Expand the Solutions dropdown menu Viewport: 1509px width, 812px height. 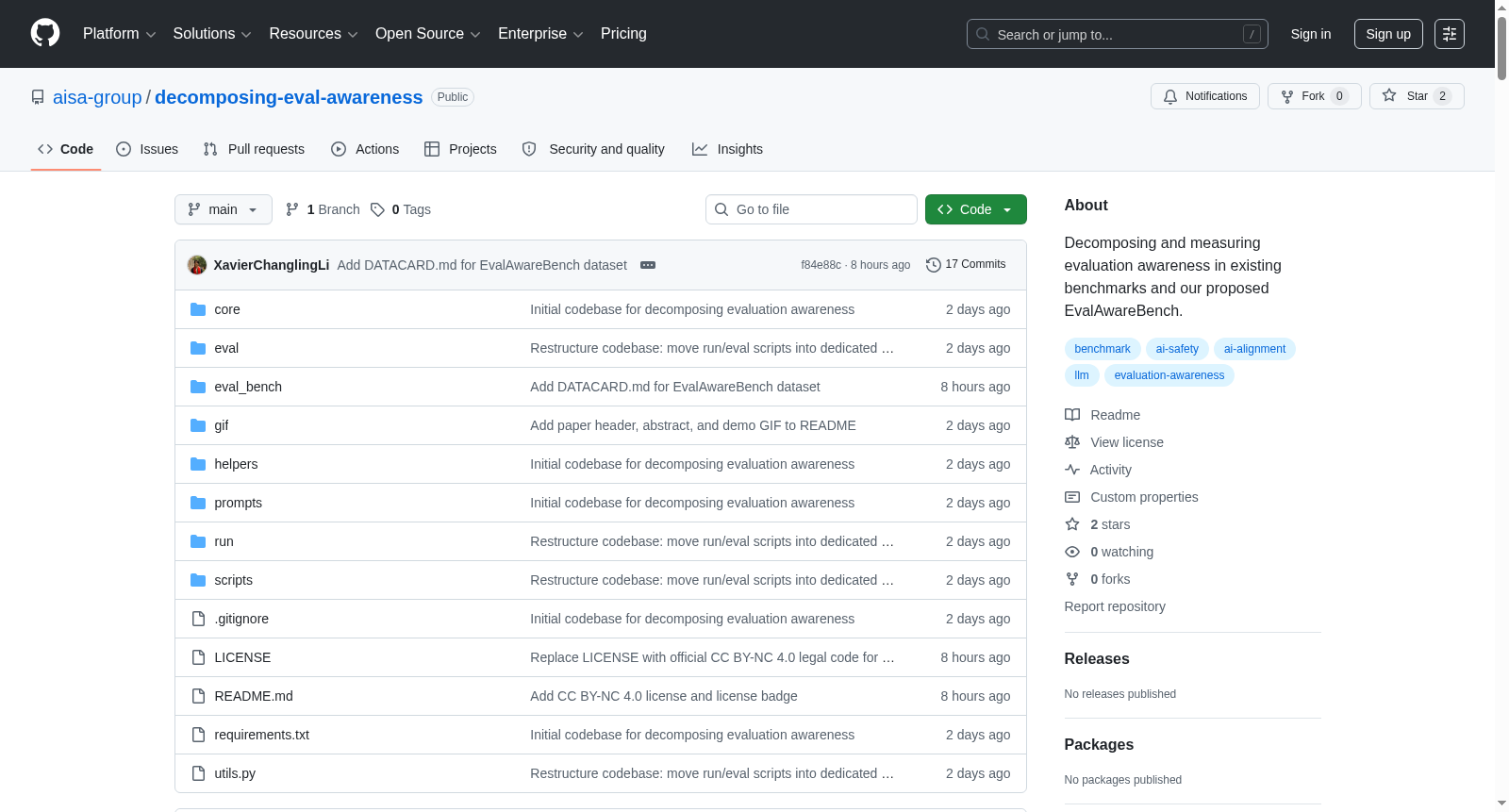212,34
